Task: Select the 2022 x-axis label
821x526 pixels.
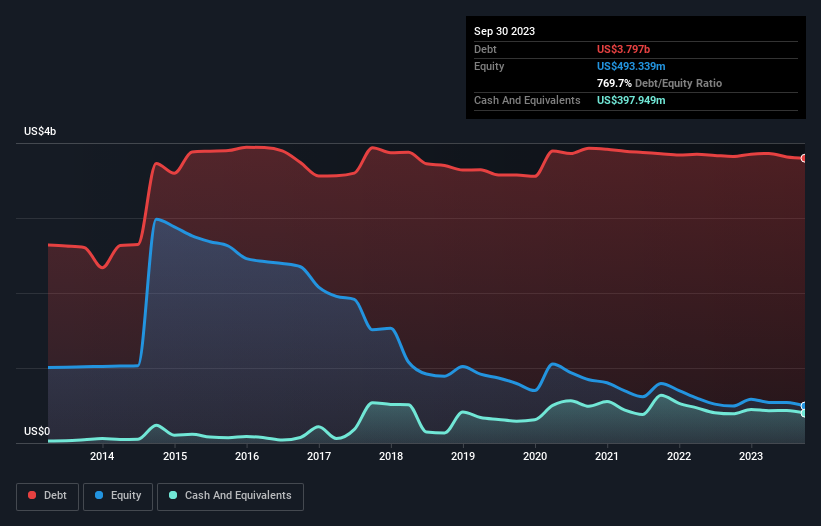Action: (x=679, y=456)
